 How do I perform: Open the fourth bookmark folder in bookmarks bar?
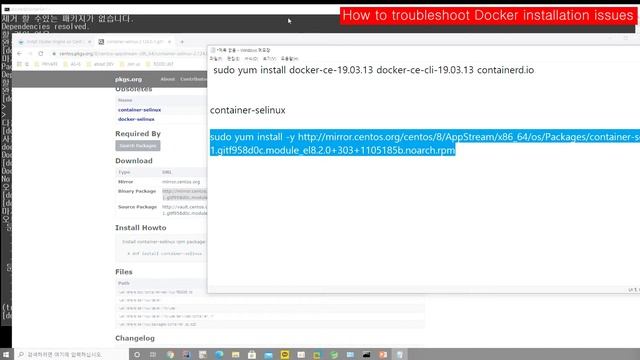pyautogui.click(x=130, y=64)
